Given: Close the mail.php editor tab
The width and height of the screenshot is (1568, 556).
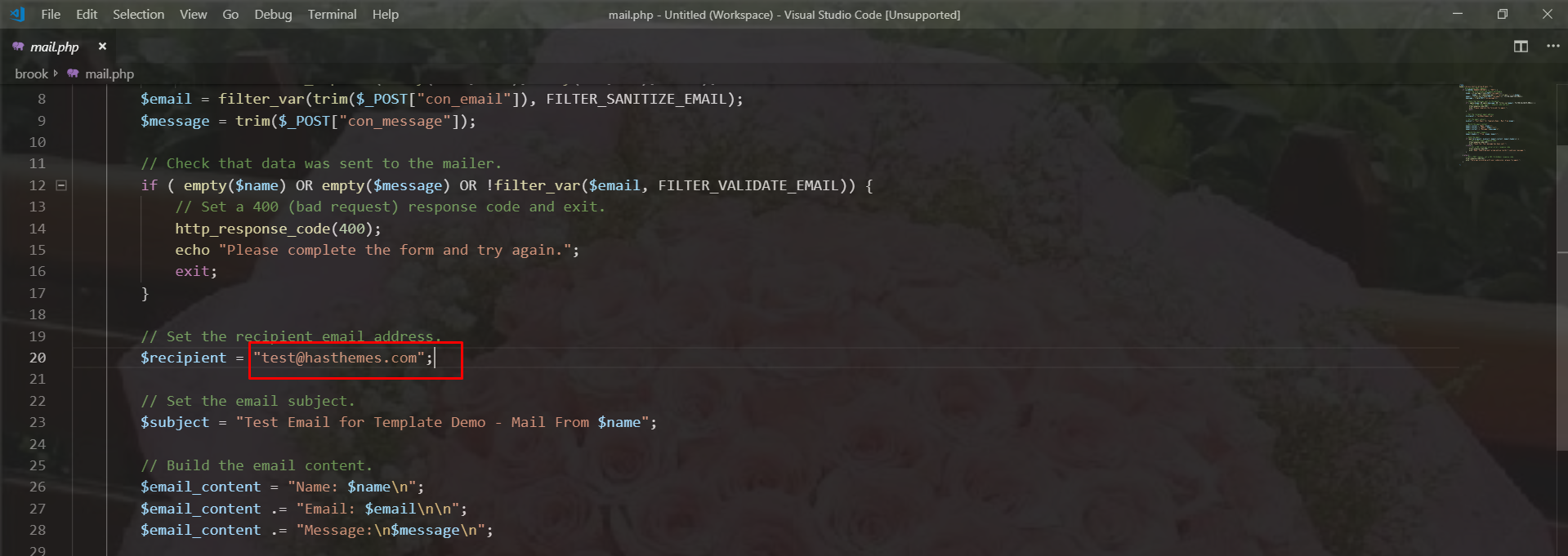Looking at the screenshot, I should point(102,47).
